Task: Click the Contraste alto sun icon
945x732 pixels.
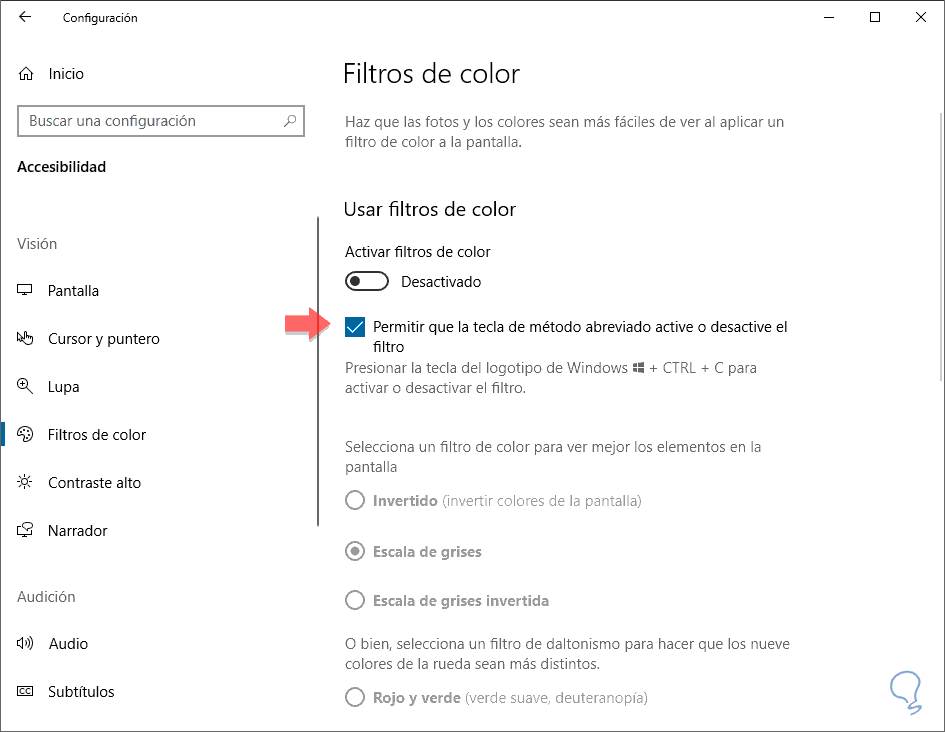Action: click(26, 483)
